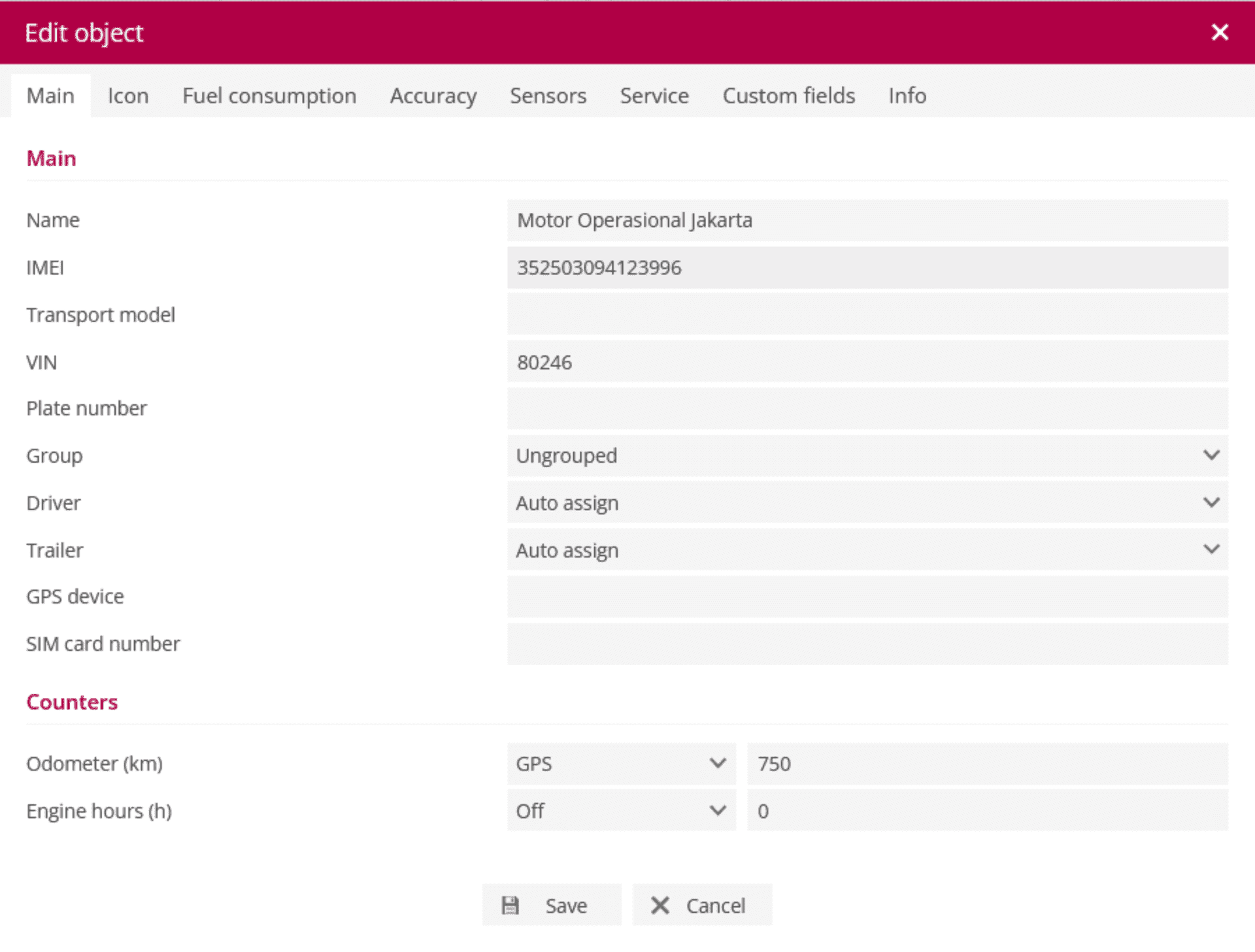Viewport: 1255px width, 952px height.
Task: Click the VIN field containing 80246
Action: (x=867, y=362)
